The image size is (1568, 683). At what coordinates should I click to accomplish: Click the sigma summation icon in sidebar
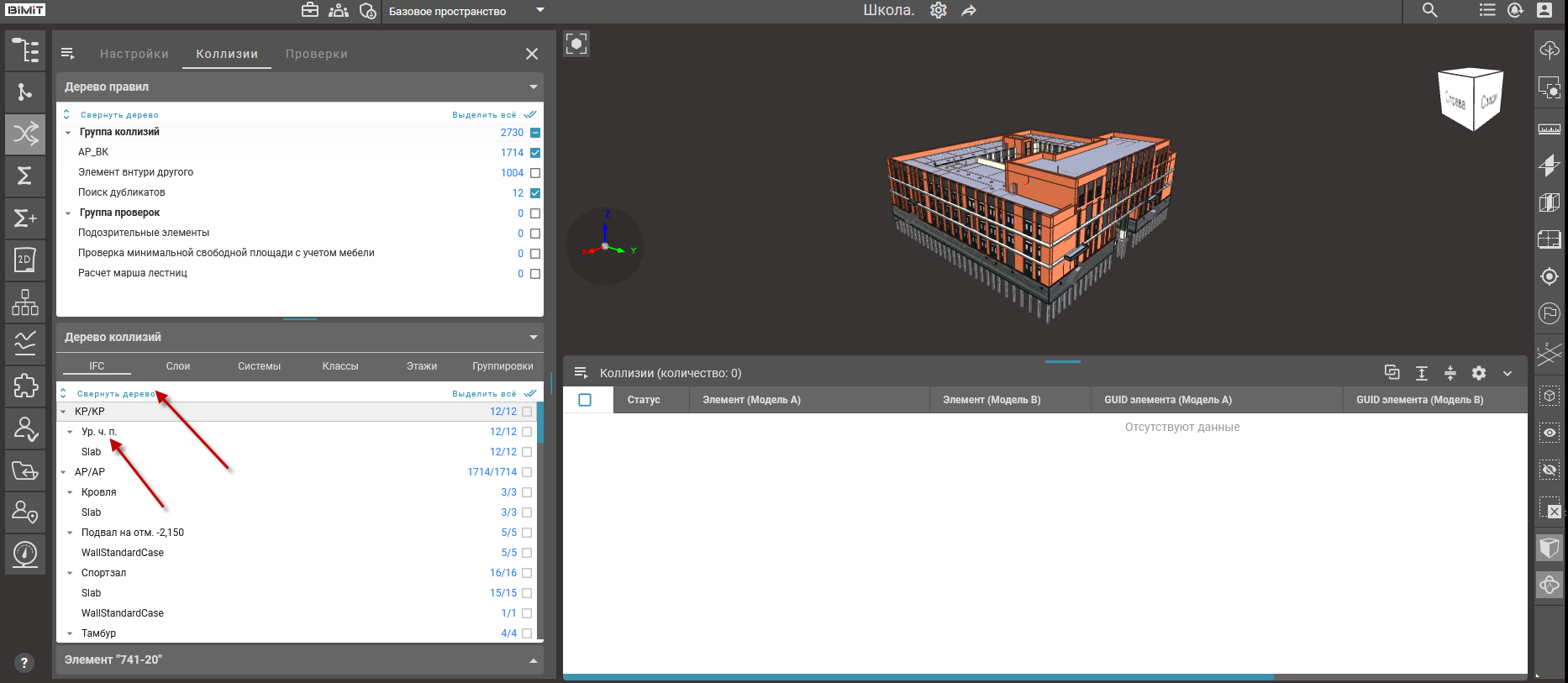coord(25,176)
